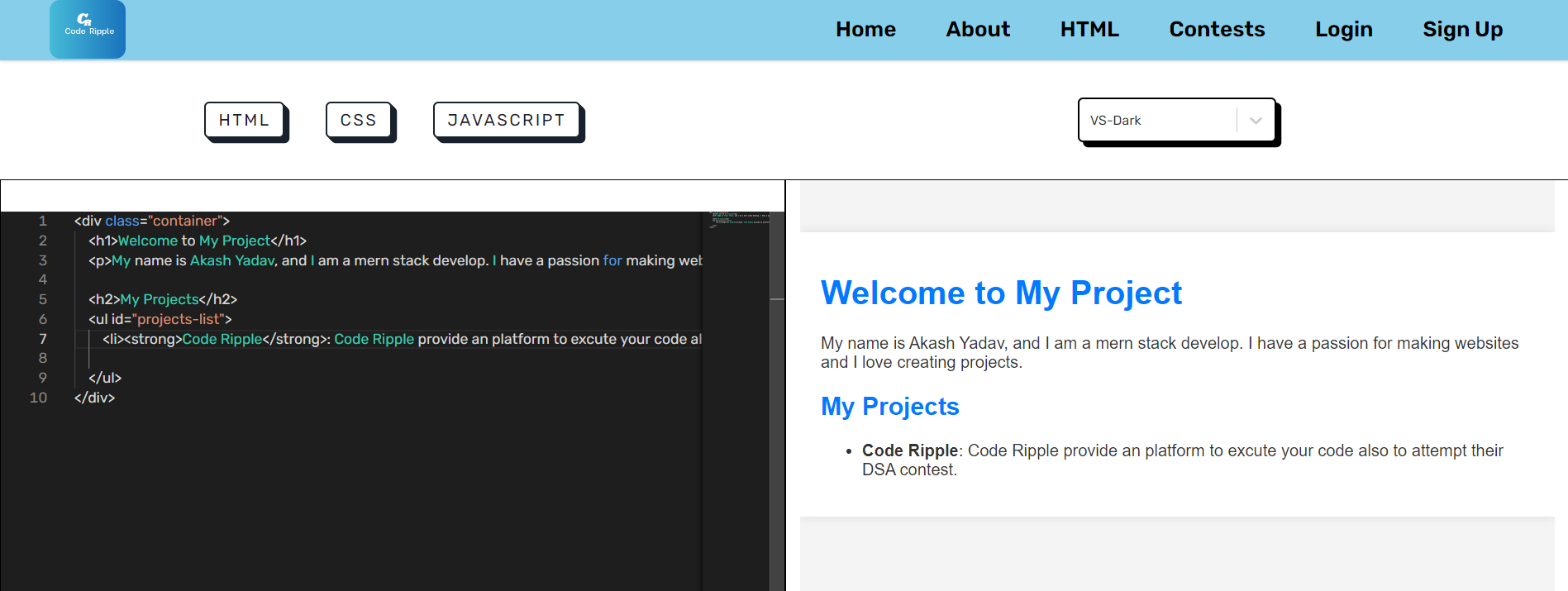The width and height of the screenshot is (1568, 591).
Task: Click the 'Welcome to My Project' preview heading
Action: [1001, 293]
